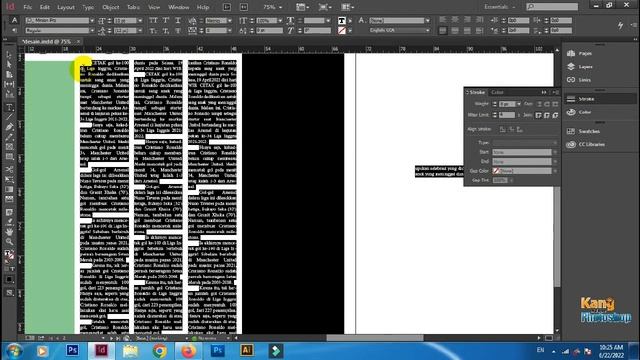Image resolution: width=640 pixels, height=360 pixels.
Task: Collapse the Stroke panel to icons
Action: pos(544,92)
